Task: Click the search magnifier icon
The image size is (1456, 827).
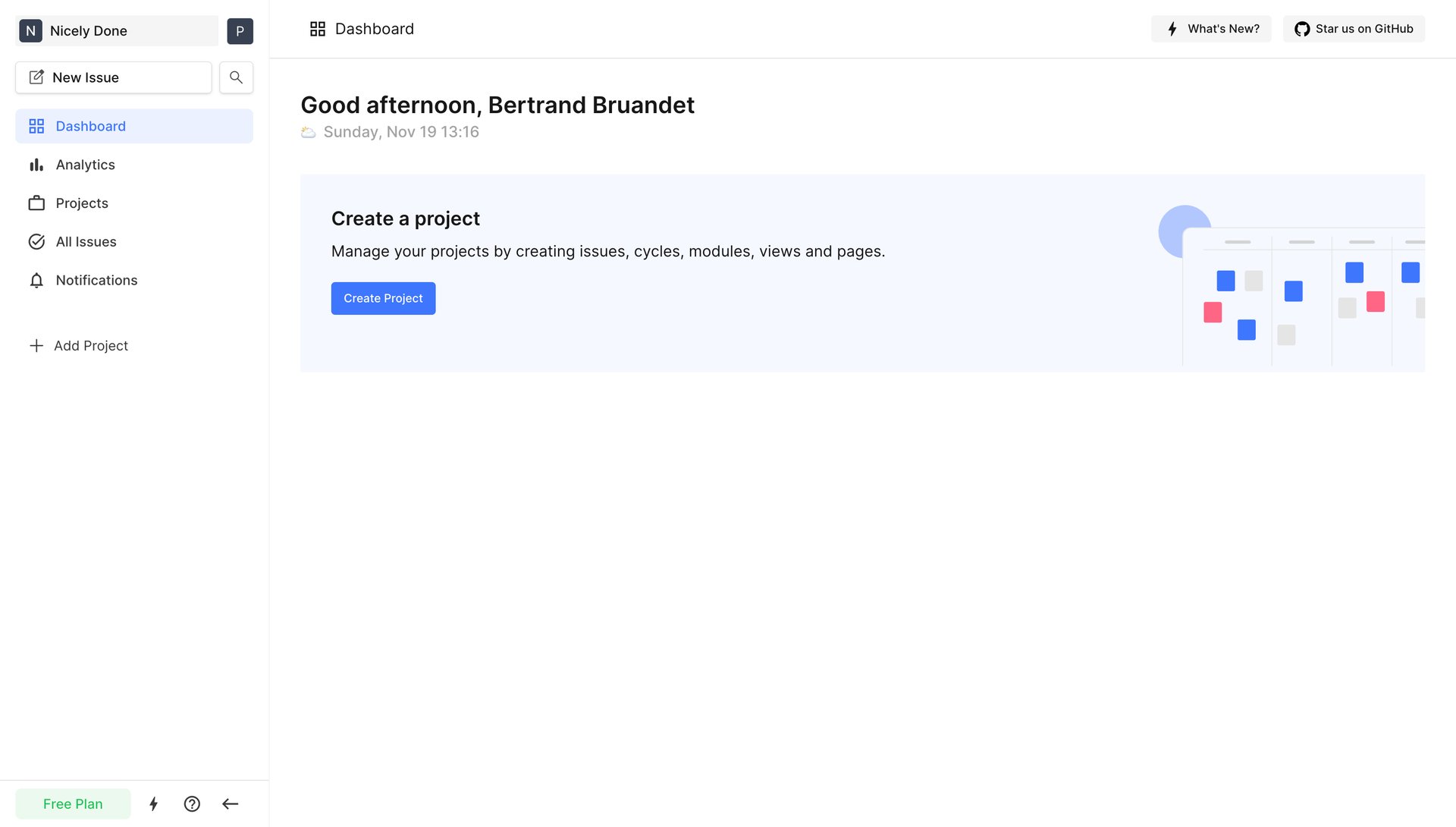Action: click(x=236, y=77)
